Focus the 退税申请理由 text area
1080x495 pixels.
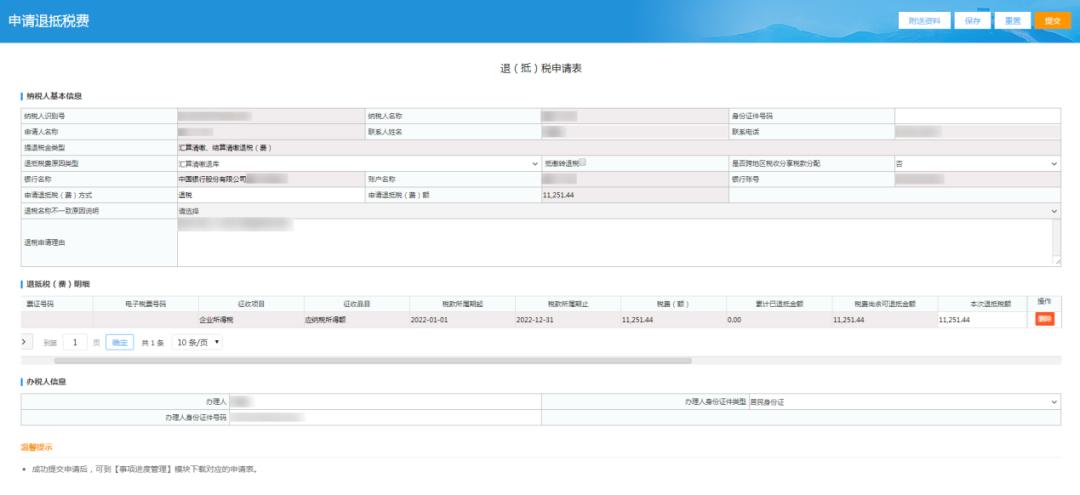[614, 242]
